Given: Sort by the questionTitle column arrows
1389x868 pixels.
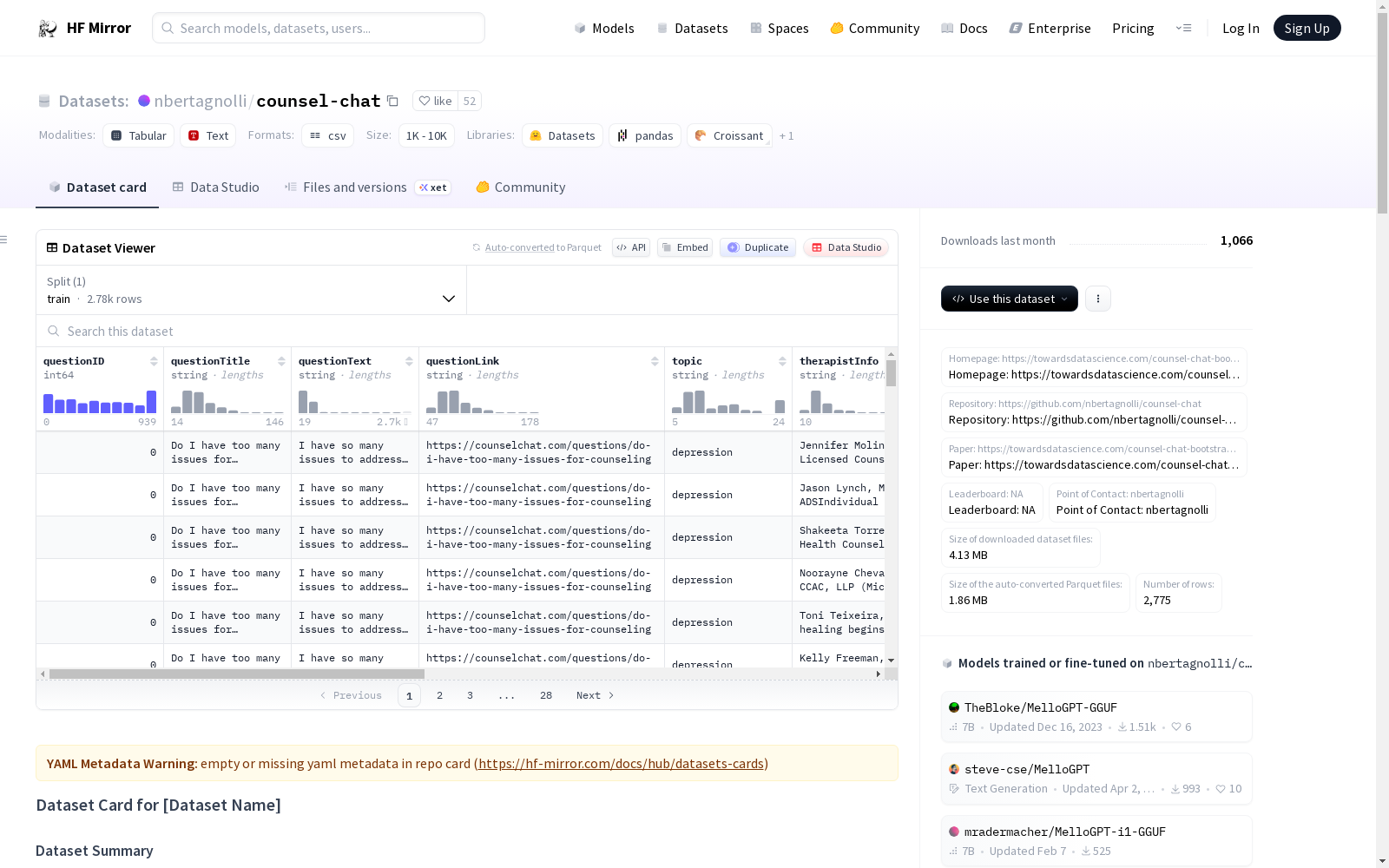Looking at the screenshot, I should (x=281, y=361).
